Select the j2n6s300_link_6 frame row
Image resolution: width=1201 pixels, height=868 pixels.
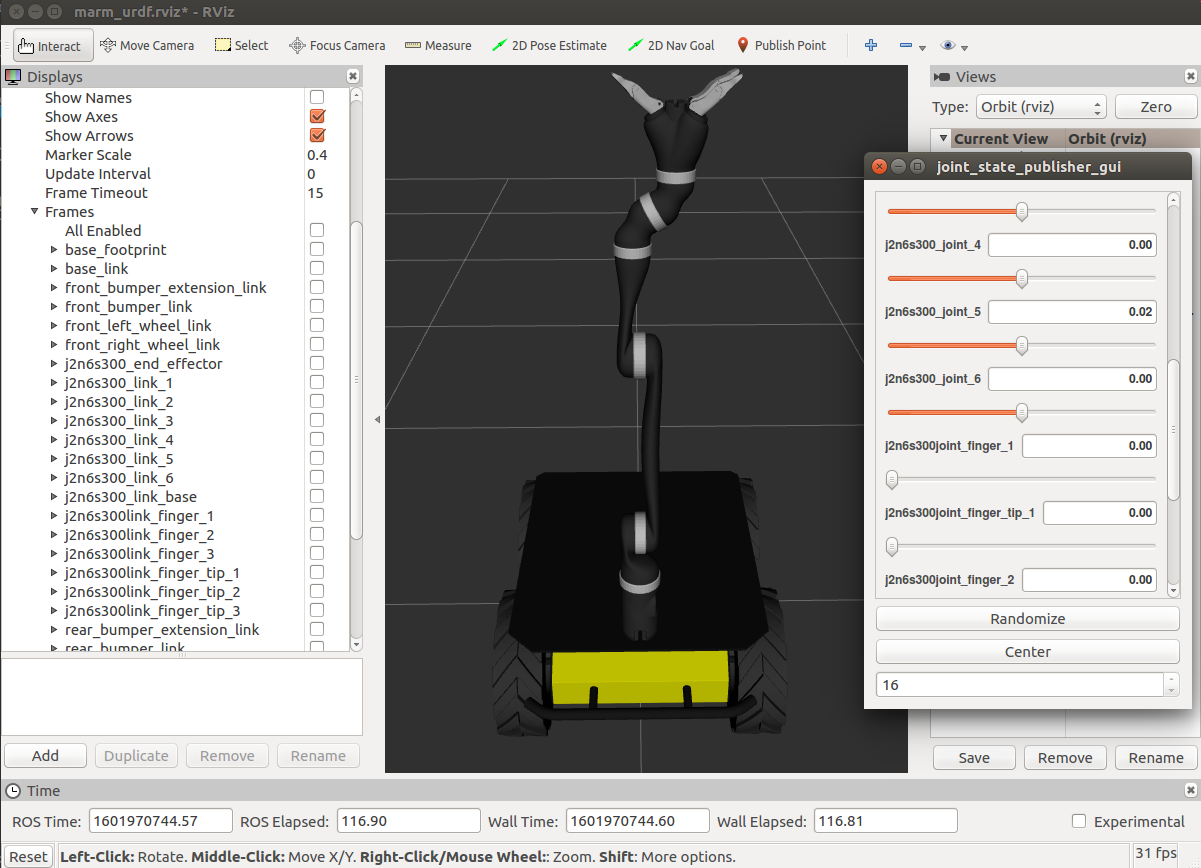pos(119,478)
